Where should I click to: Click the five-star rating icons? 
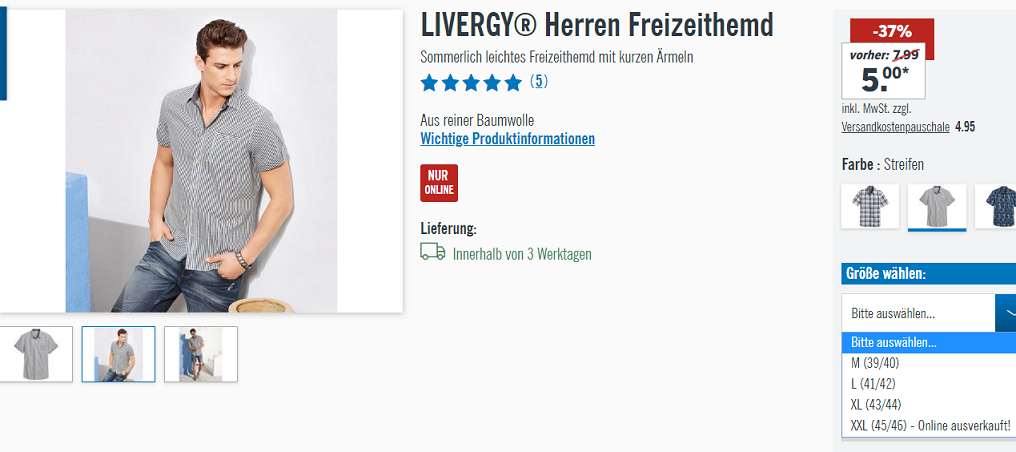point(471,83)
